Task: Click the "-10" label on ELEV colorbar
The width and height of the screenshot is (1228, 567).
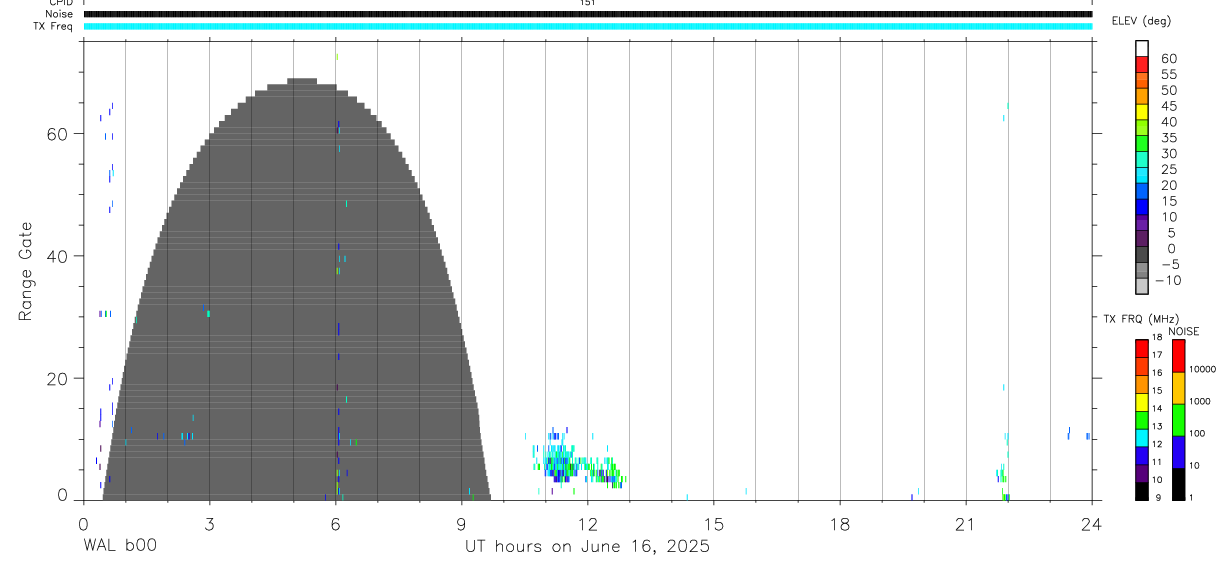Action: pyautogui.click(x=1167, y=280)
